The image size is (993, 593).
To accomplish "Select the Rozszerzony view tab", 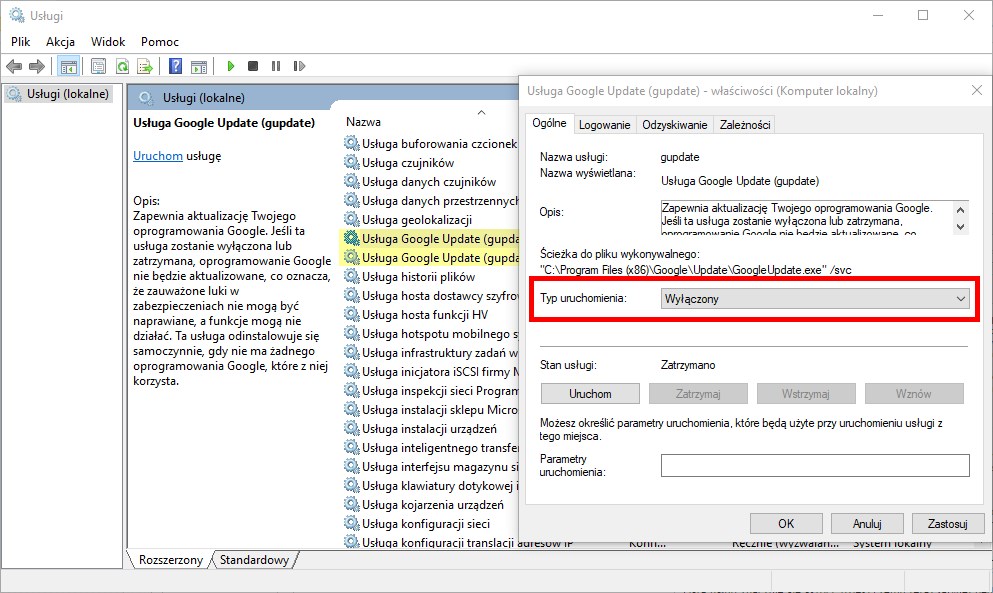I will pos(170,560).
